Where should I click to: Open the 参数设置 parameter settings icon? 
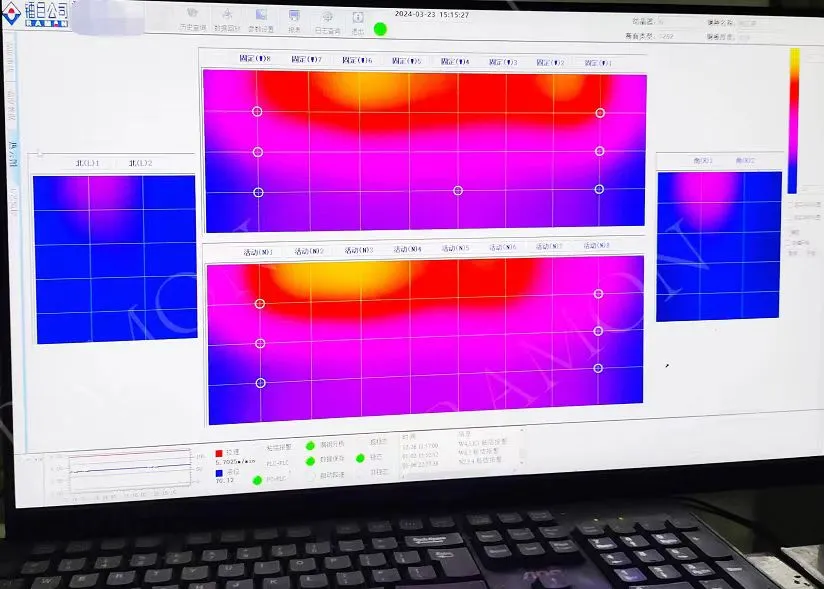point(261,20)
